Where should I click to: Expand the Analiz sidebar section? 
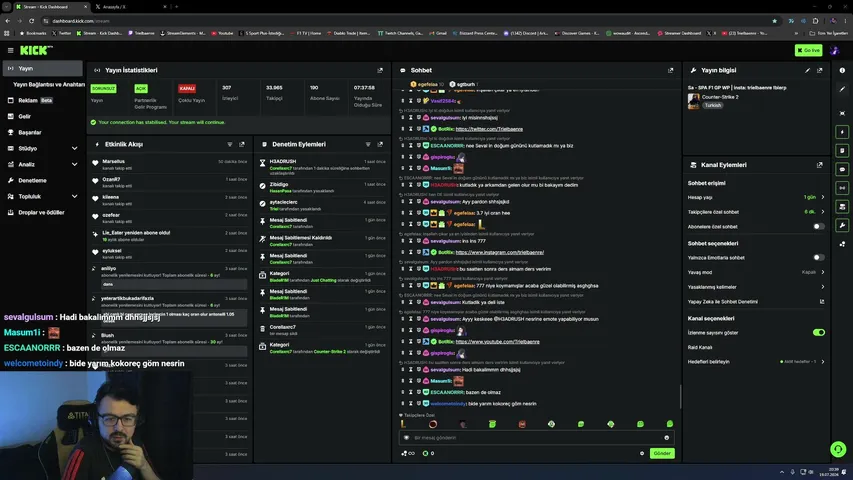(75, 164)
